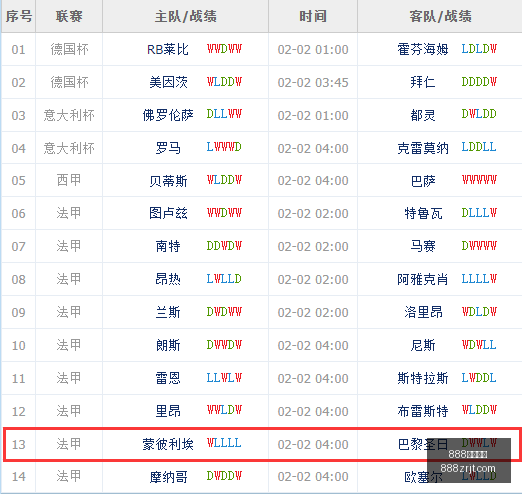Open the 马赛 team link
This screenshot has height=494, width=522.
pos(423,246)
